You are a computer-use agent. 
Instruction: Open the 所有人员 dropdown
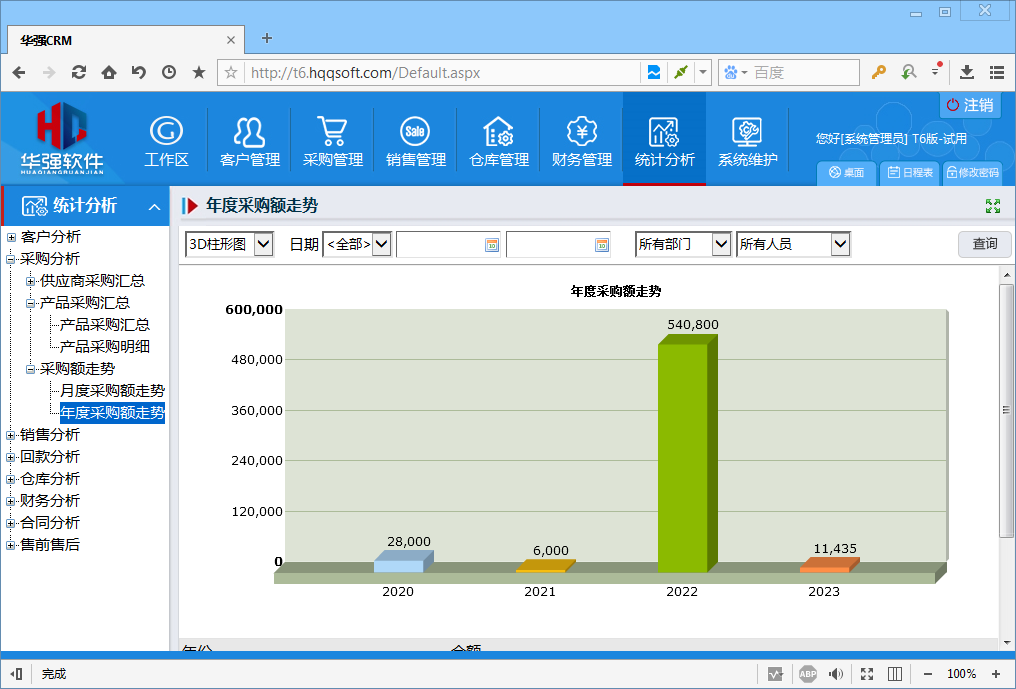coord(793,244)
